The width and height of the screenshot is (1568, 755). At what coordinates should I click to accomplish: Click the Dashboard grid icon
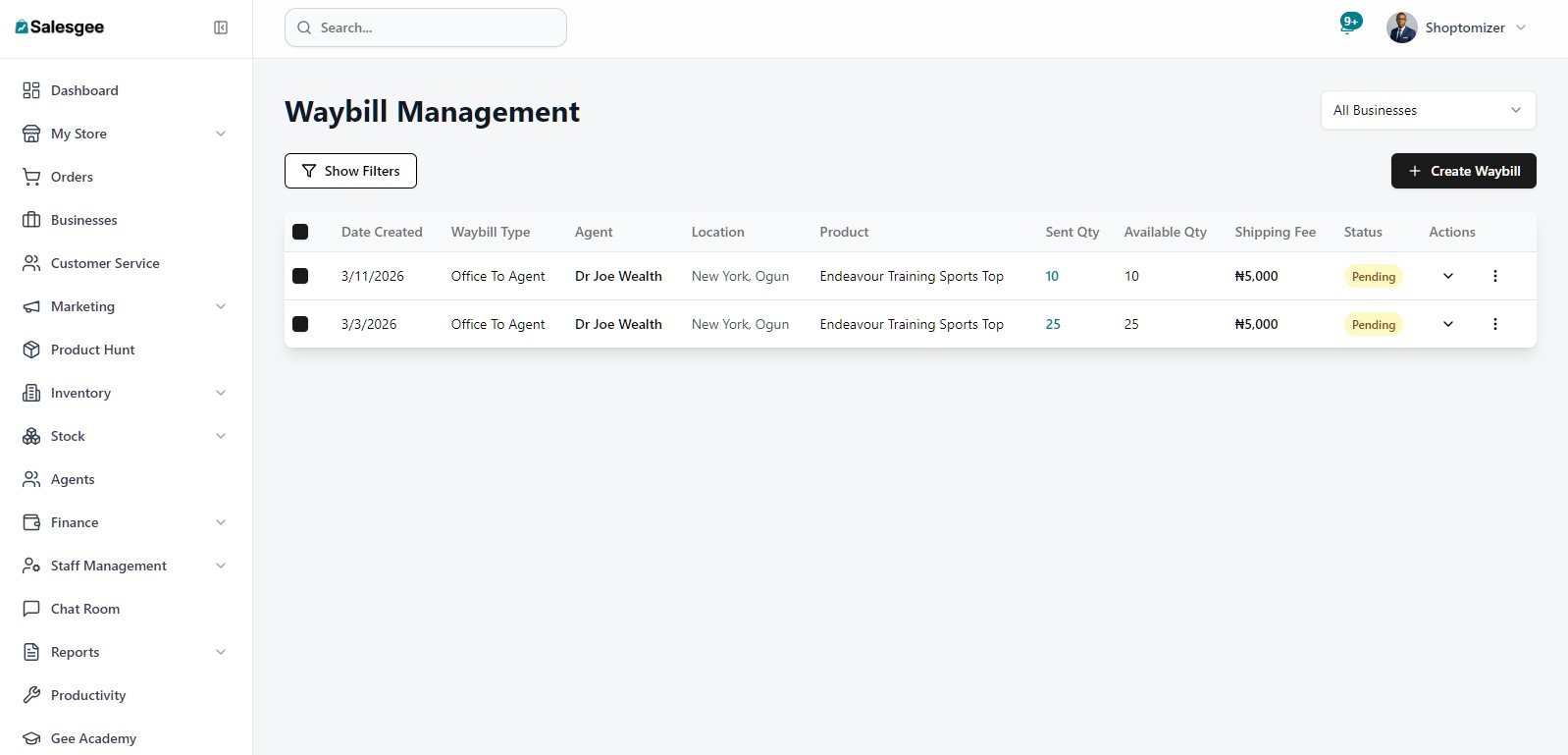[31, 90]
